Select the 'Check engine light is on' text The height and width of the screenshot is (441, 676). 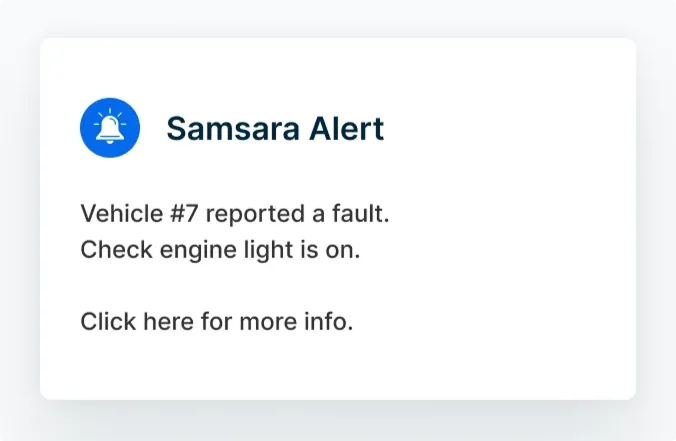pyautogui.click(x=220, y=250)
